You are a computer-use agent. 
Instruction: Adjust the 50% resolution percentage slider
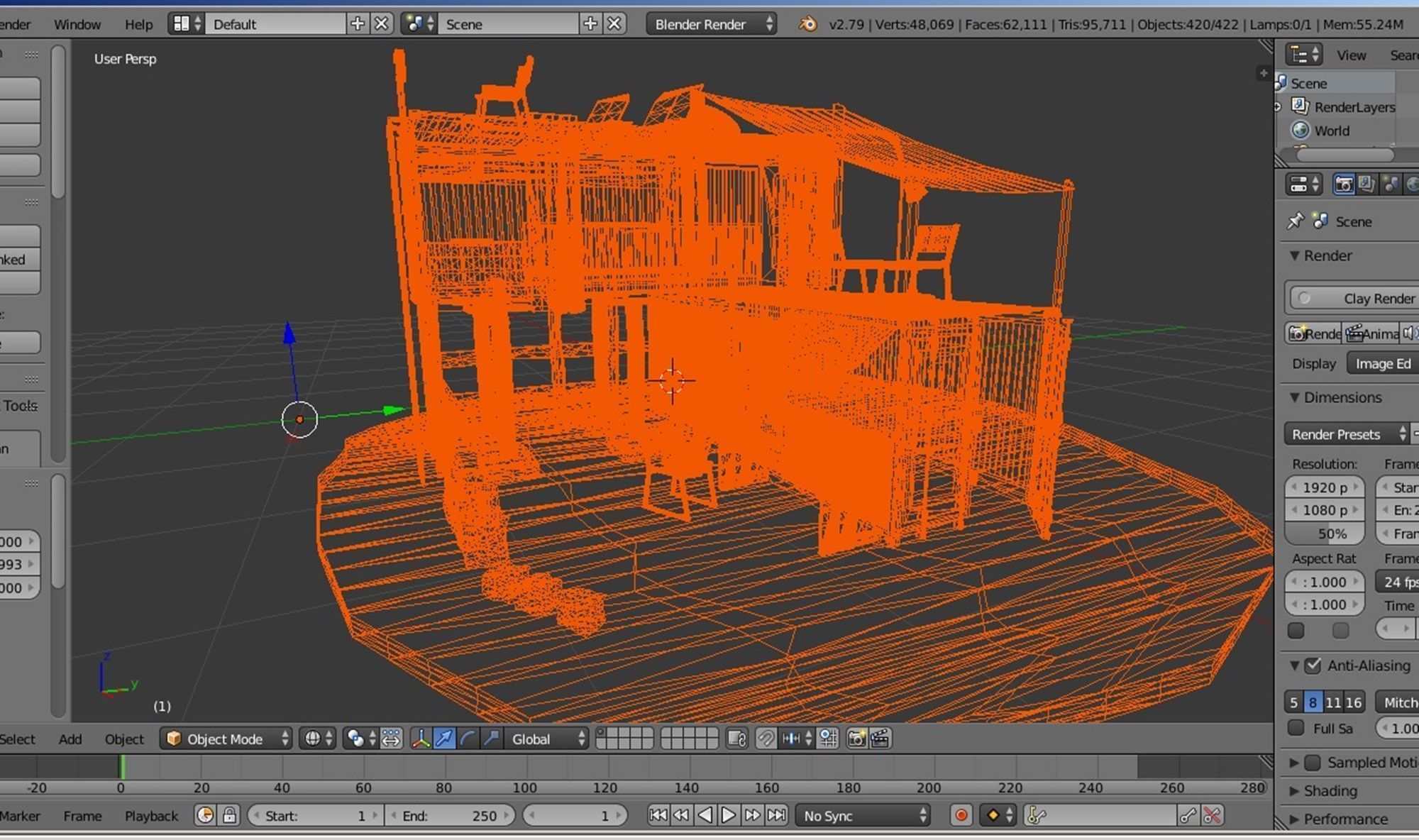click(1325, 534)
